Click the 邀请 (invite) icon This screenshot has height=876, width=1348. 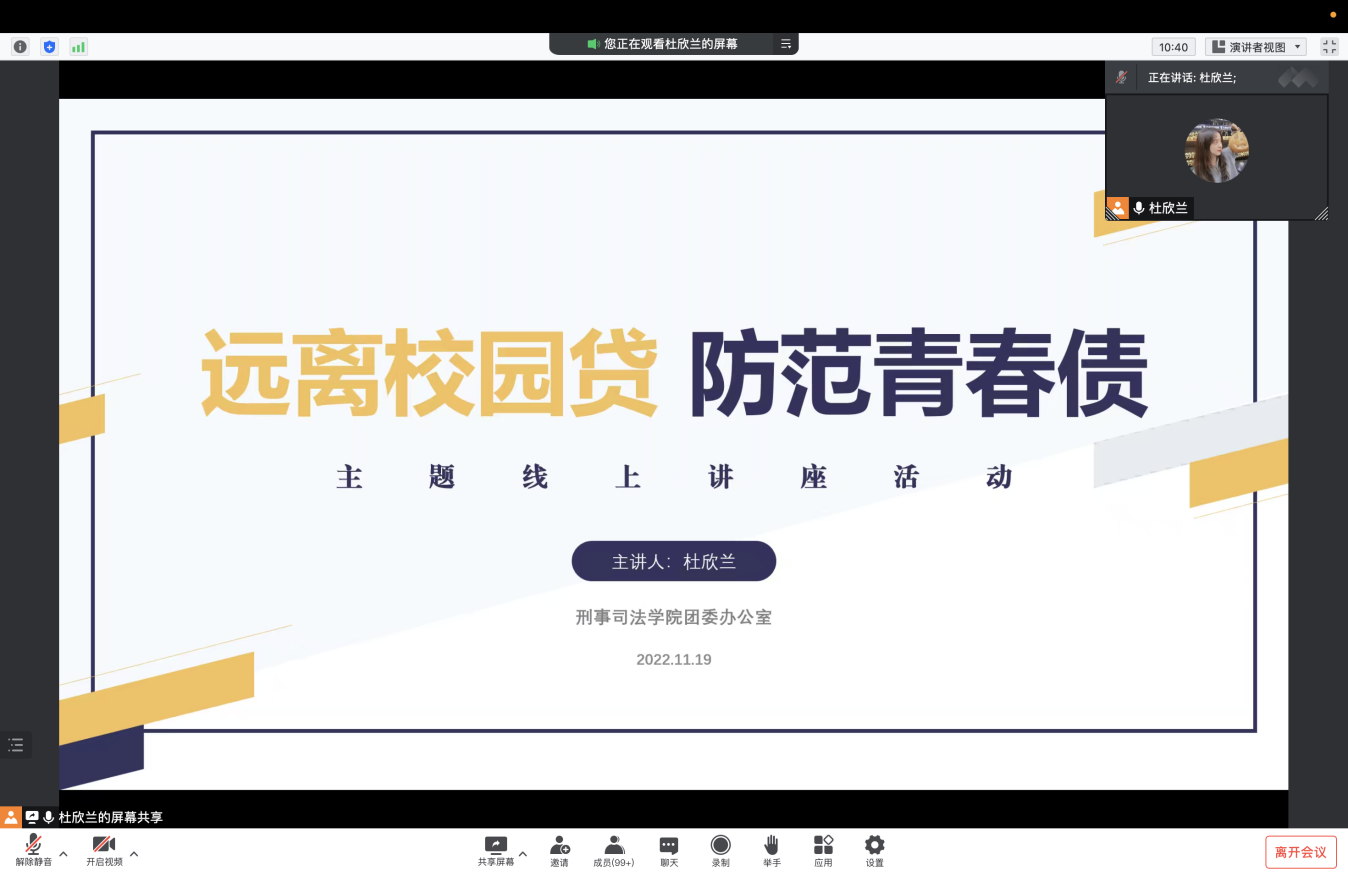[560, 846]
